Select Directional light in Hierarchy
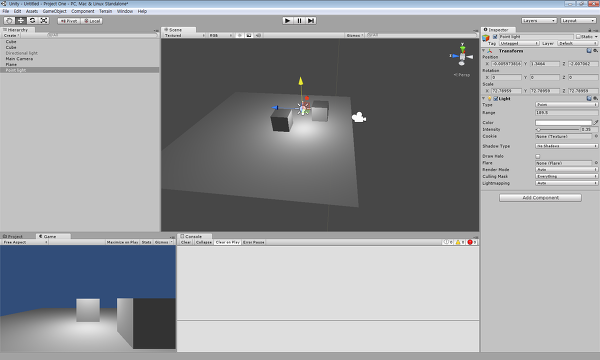This screenshot has height=360, width=600. click(80, 53)
